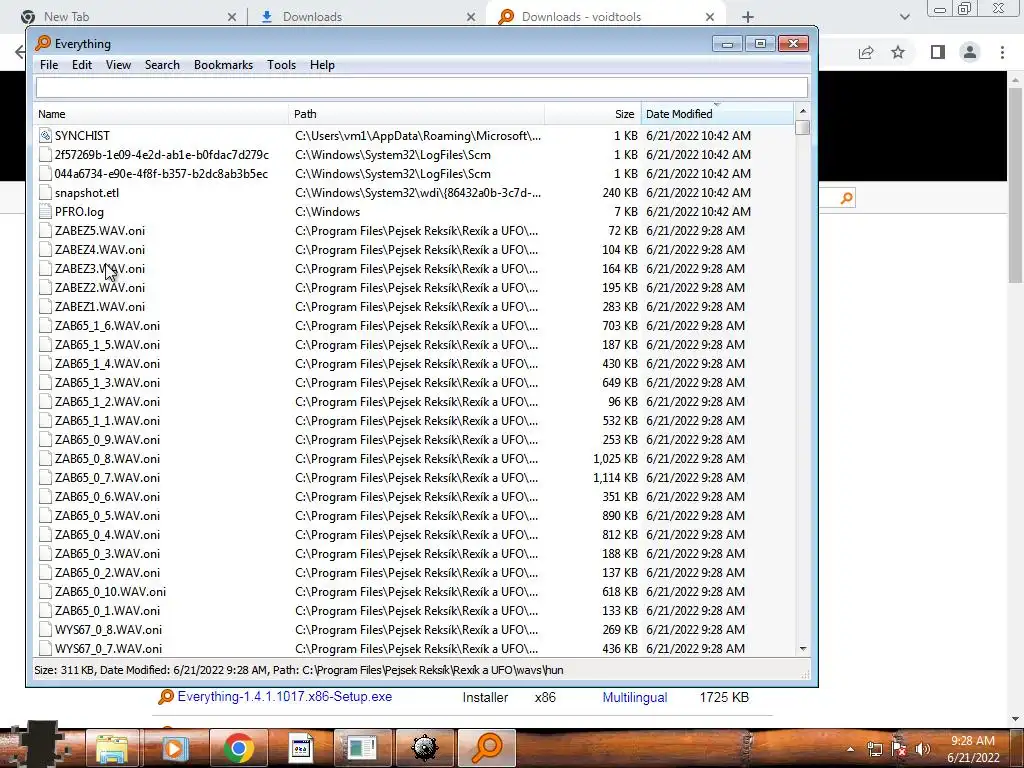Click the C:\Windows path of PFRO.log
This screenshot has height=768, width=1024.
click(x=327, y=212)
